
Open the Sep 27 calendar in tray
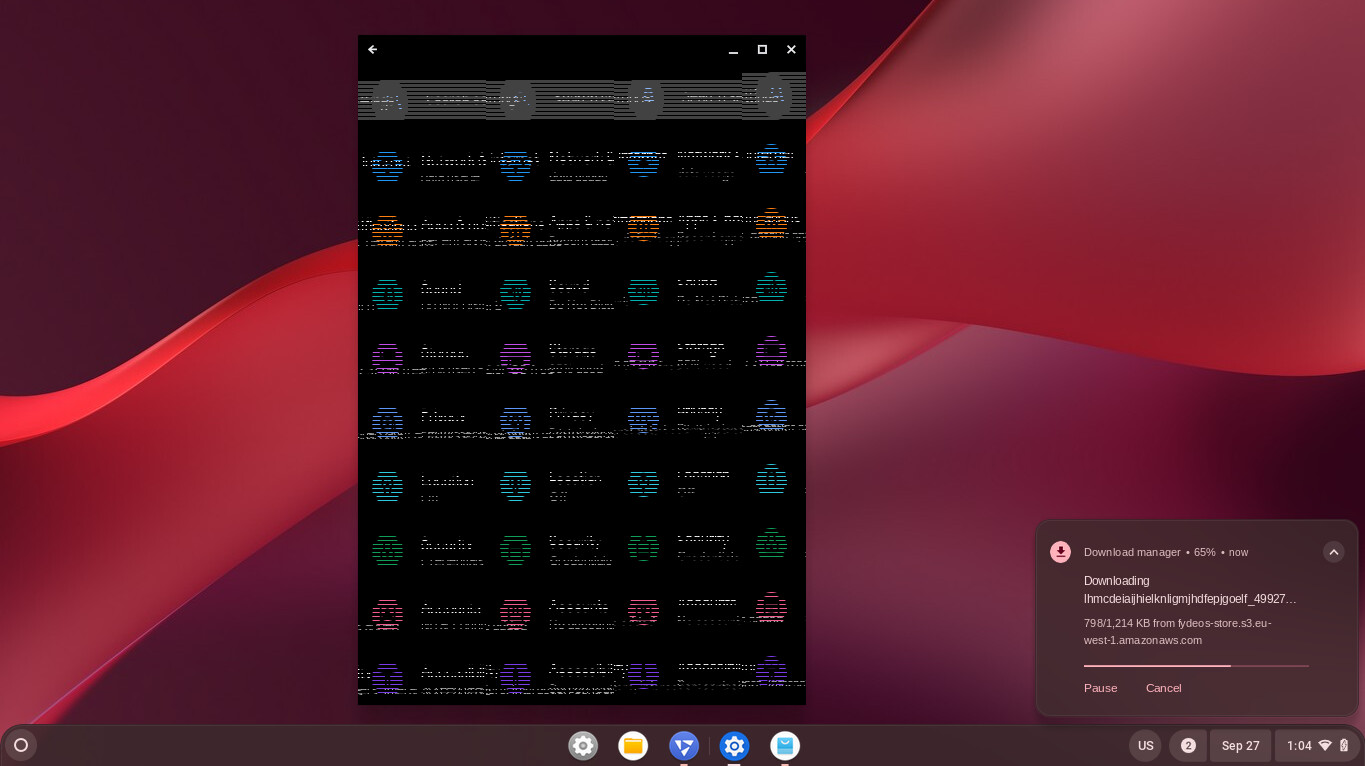point(1240,745)
